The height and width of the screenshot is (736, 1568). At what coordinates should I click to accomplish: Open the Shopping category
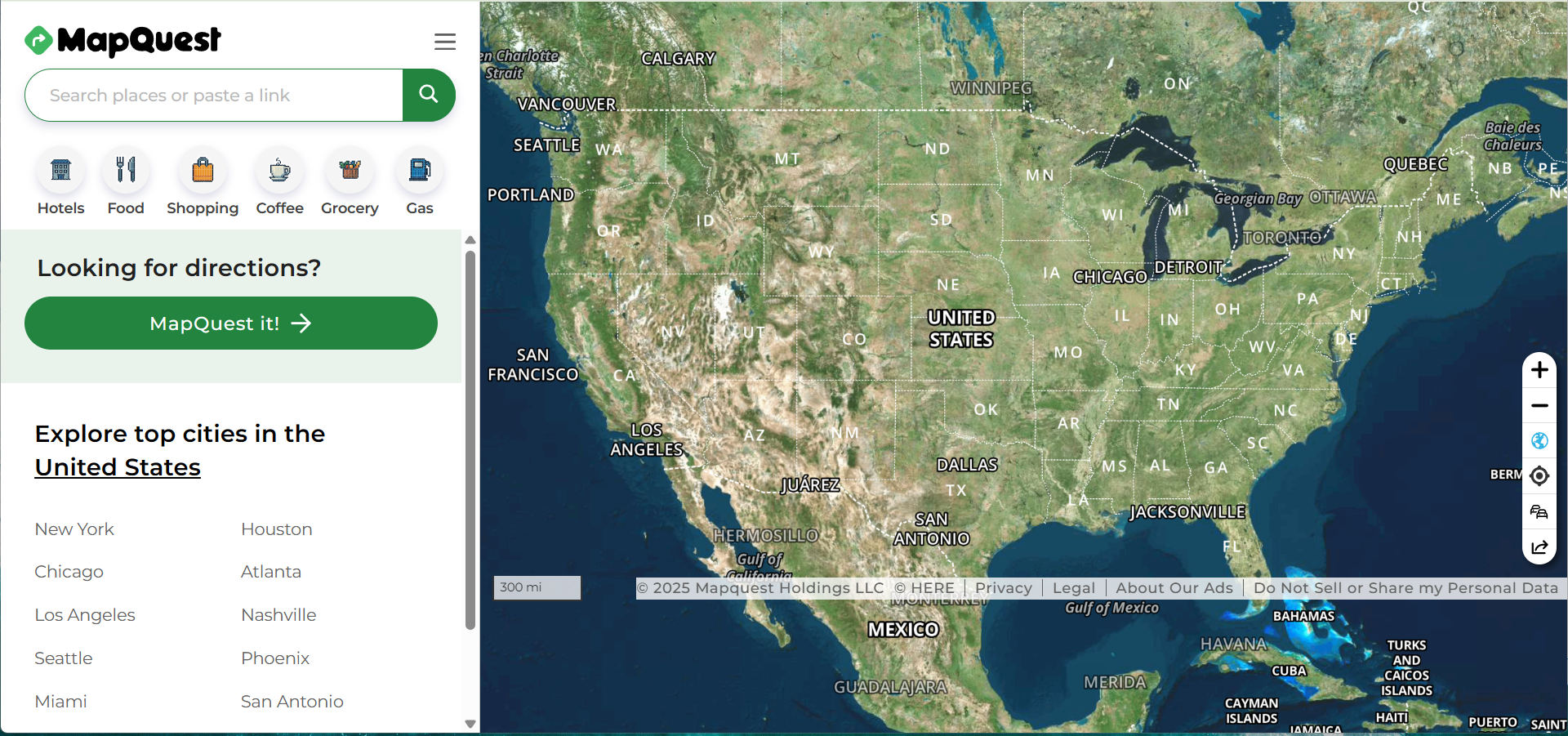pyautogui.click(x=202, y=172)
